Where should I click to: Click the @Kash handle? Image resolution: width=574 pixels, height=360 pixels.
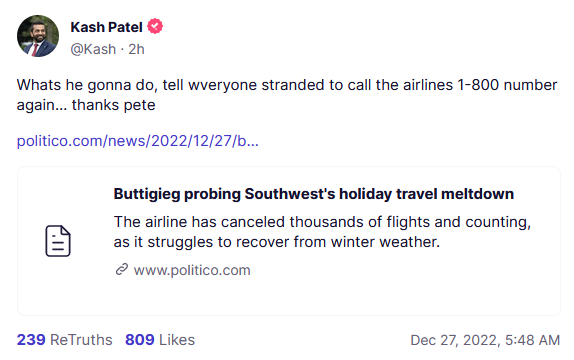coord(93,49)
